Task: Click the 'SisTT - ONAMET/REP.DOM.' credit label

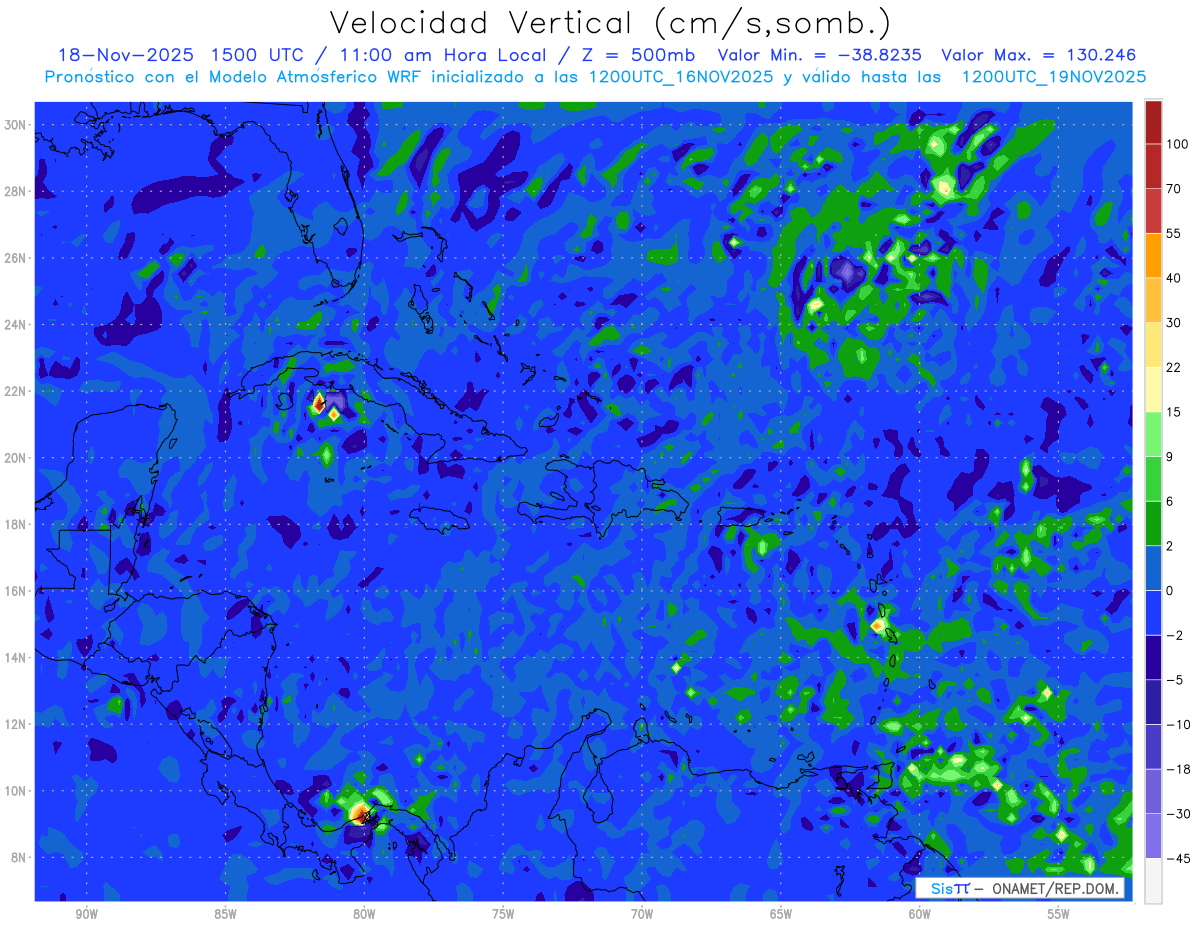Action: (x=1019, y=888)
